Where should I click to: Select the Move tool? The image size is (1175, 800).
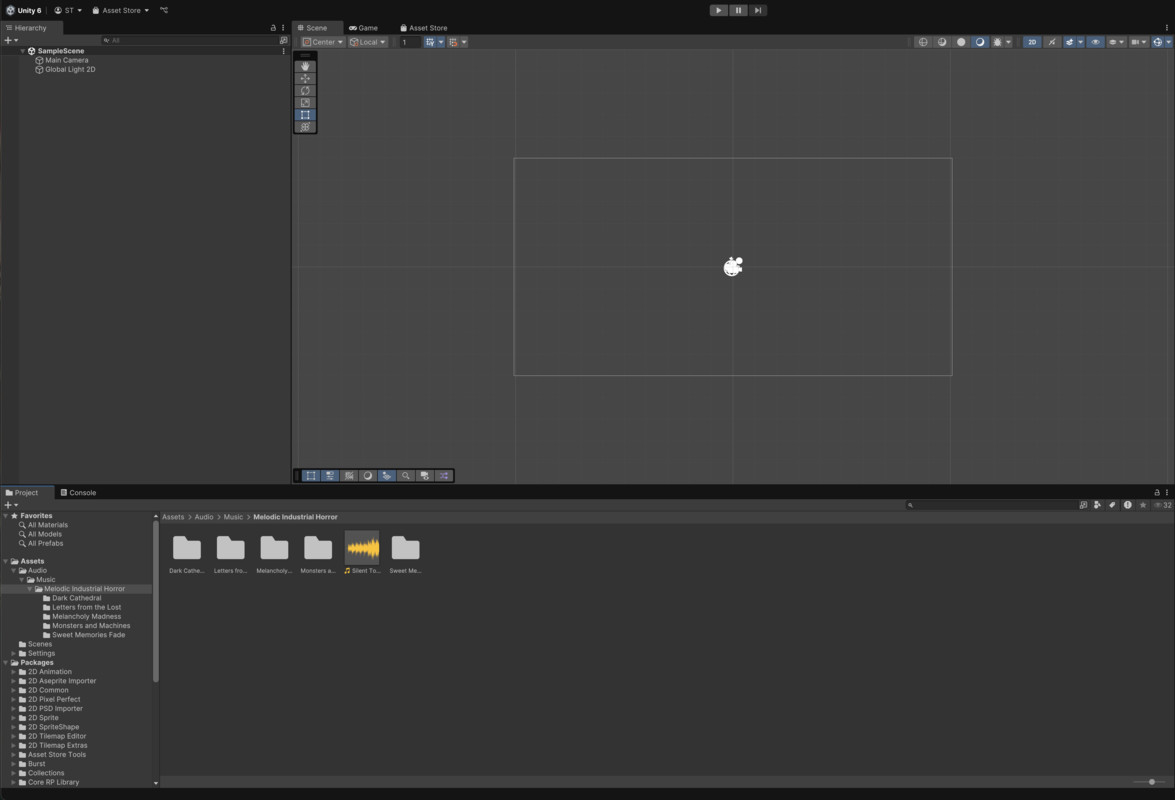pyautogui.click(x=305, y=78)
